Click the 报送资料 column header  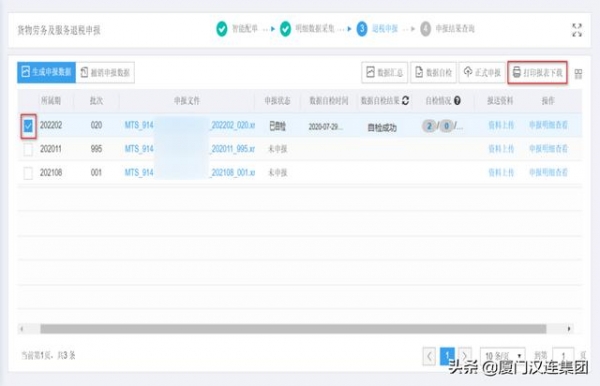500,101
